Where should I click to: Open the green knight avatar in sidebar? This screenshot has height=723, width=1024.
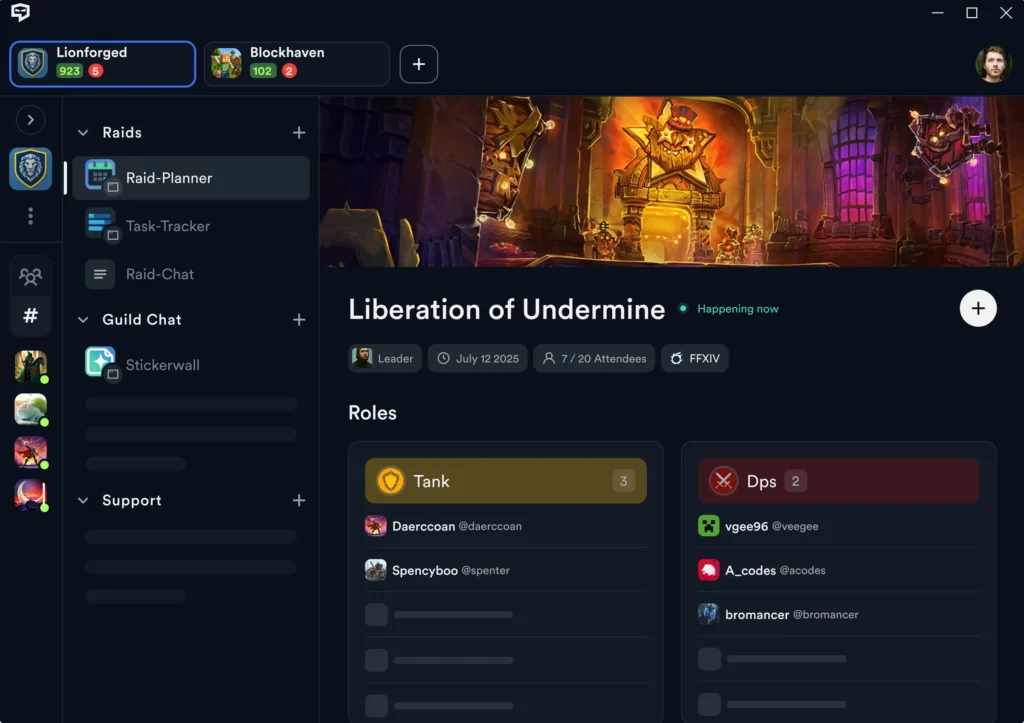(31, 366)
